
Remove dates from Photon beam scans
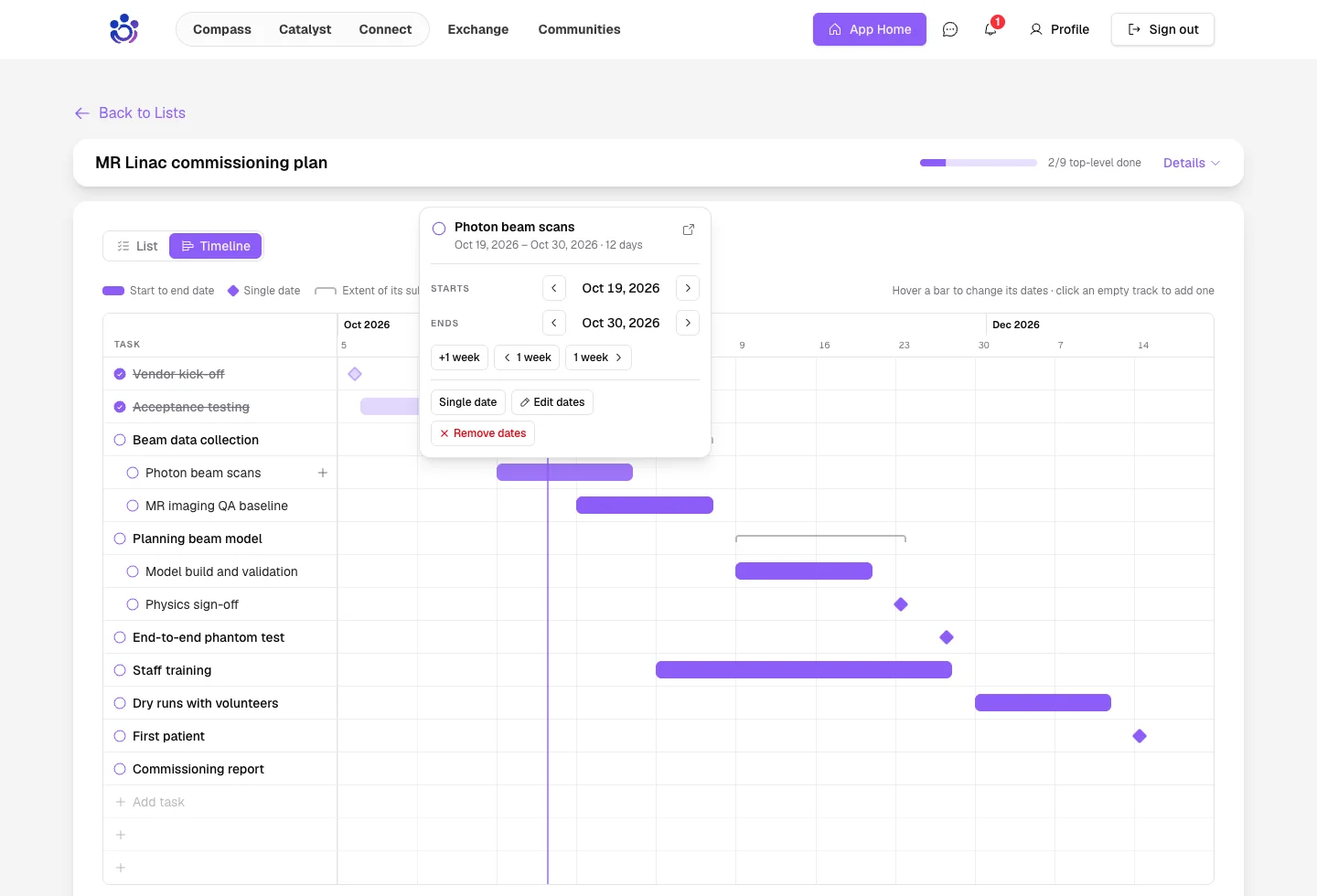click(483, 433)
